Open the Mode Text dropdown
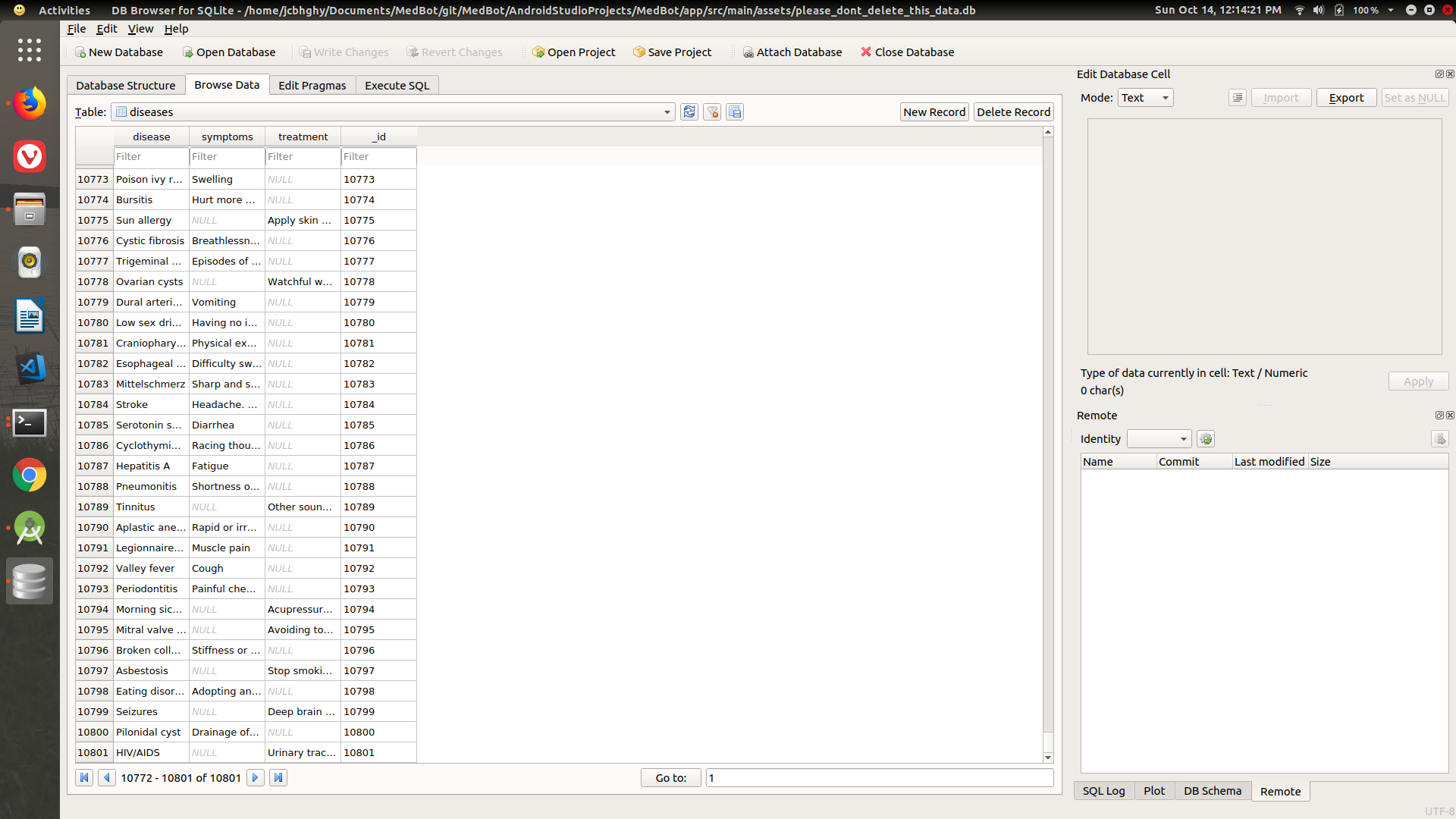Screen dimensions: 1456x819 (1145, 98)
